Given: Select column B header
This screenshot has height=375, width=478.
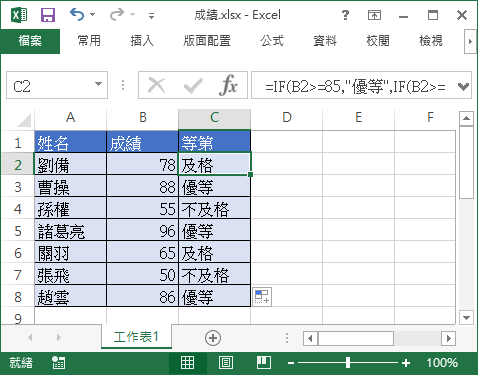Looking at the screenshot, I should (x=143, y=117).
